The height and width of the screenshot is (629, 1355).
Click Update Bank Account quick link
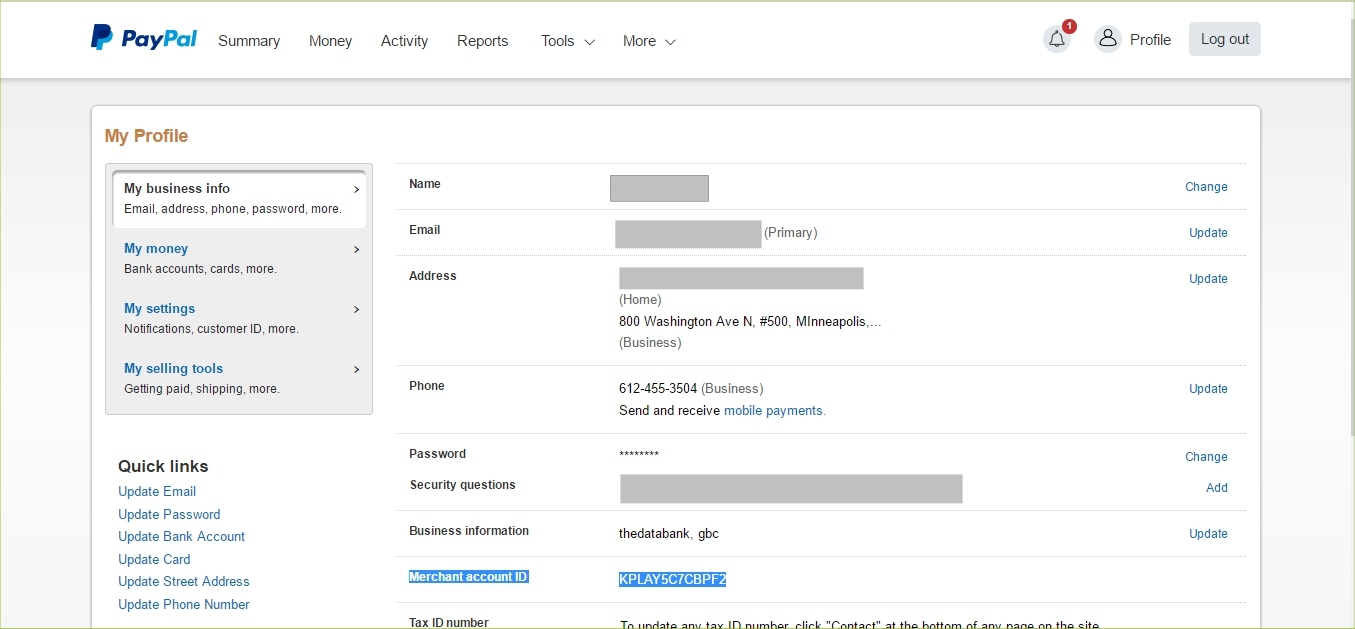[x=181, y=536]
